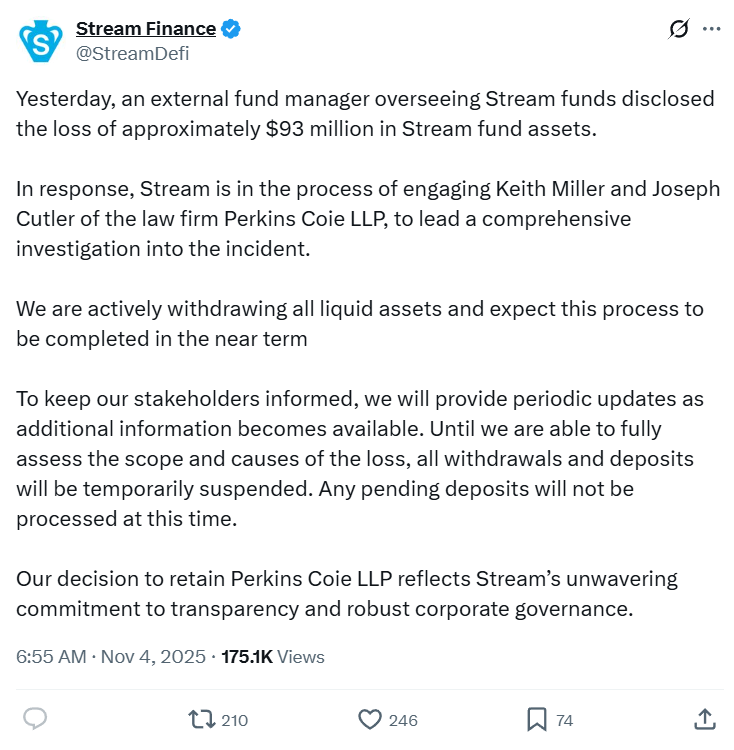Like the post with heart icon
Viewport: 734px width, 750px height.
coord(370,719)
